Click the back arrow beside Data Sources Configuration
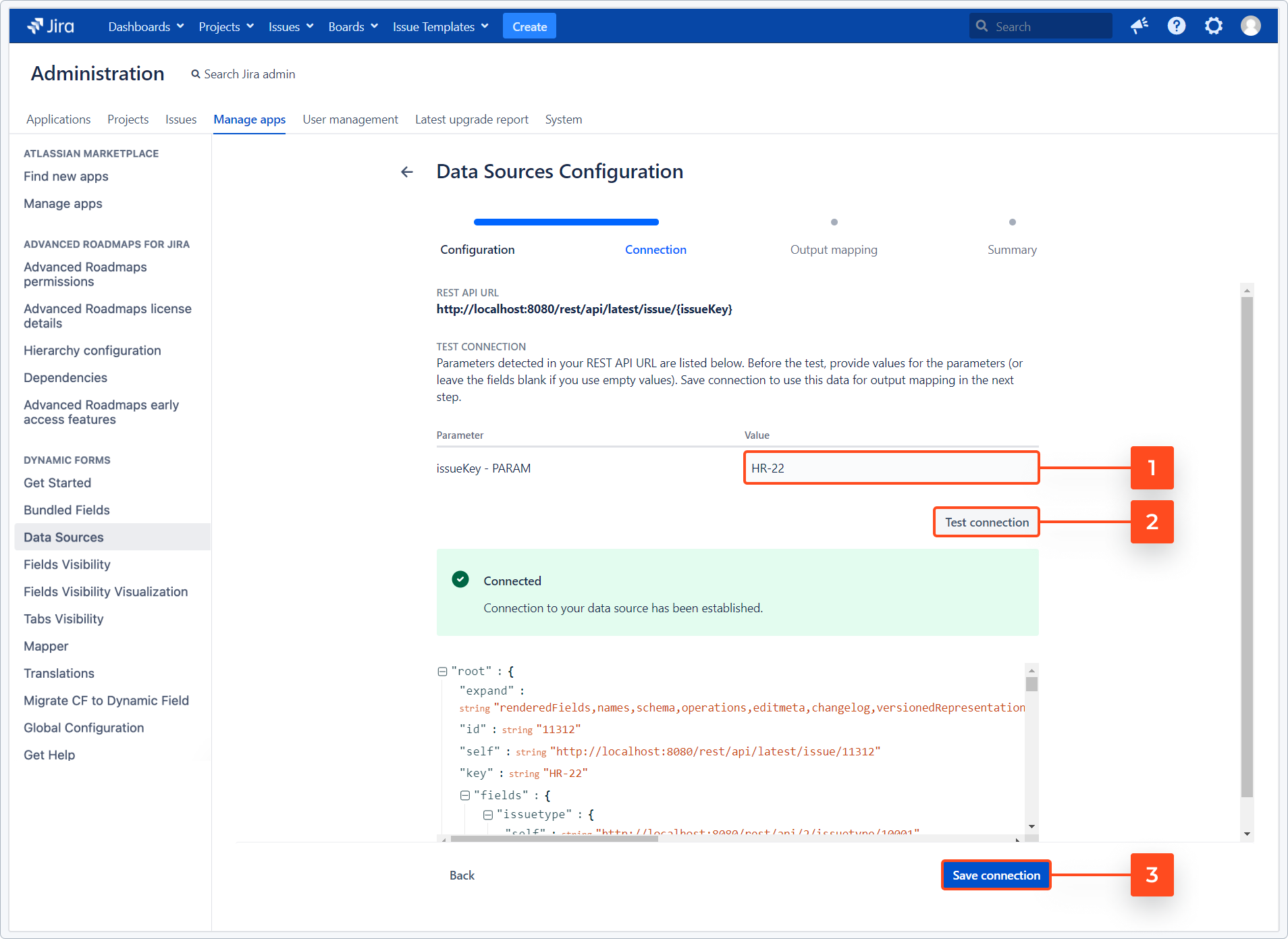The width and height of the screenshot is (1288, 939). pyautogui.click(x=407, y=172)
